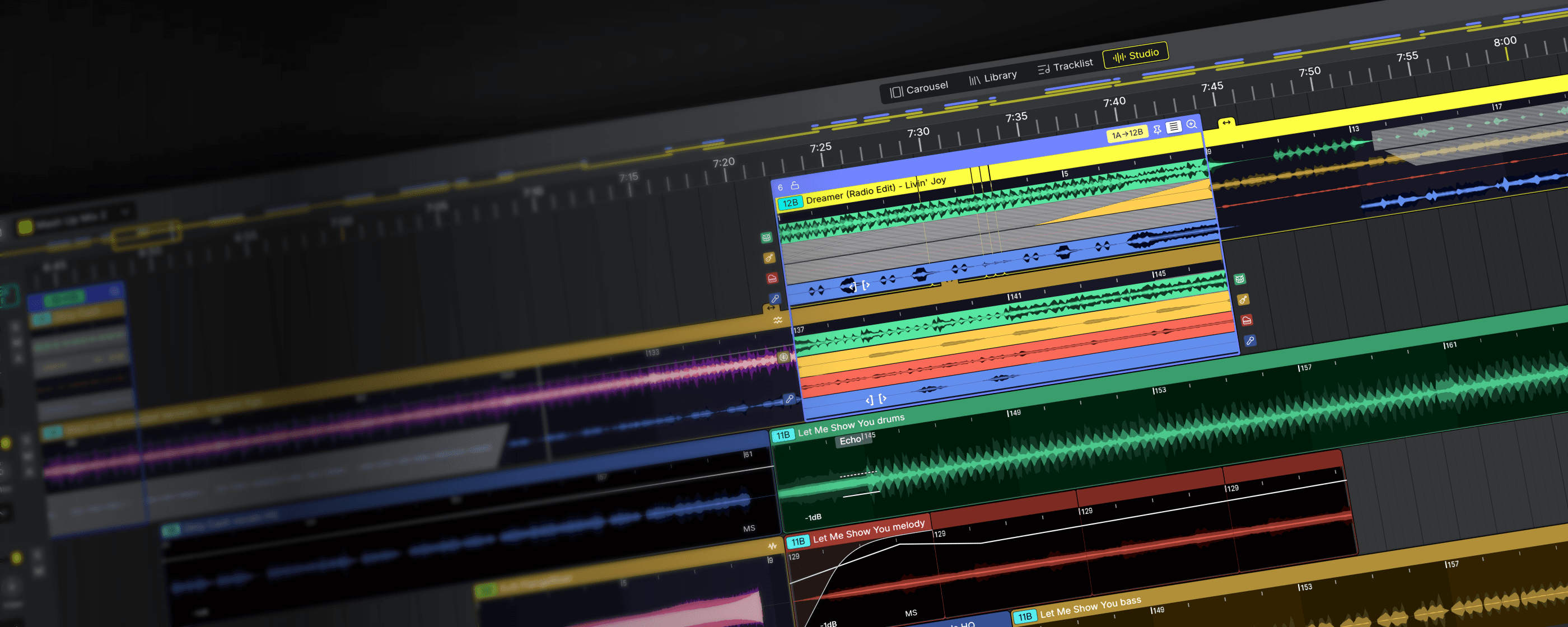This screenshot has height=627, width=1568.
Task: Toggle the left orange guitar stem icon
Action: [769, 258]
